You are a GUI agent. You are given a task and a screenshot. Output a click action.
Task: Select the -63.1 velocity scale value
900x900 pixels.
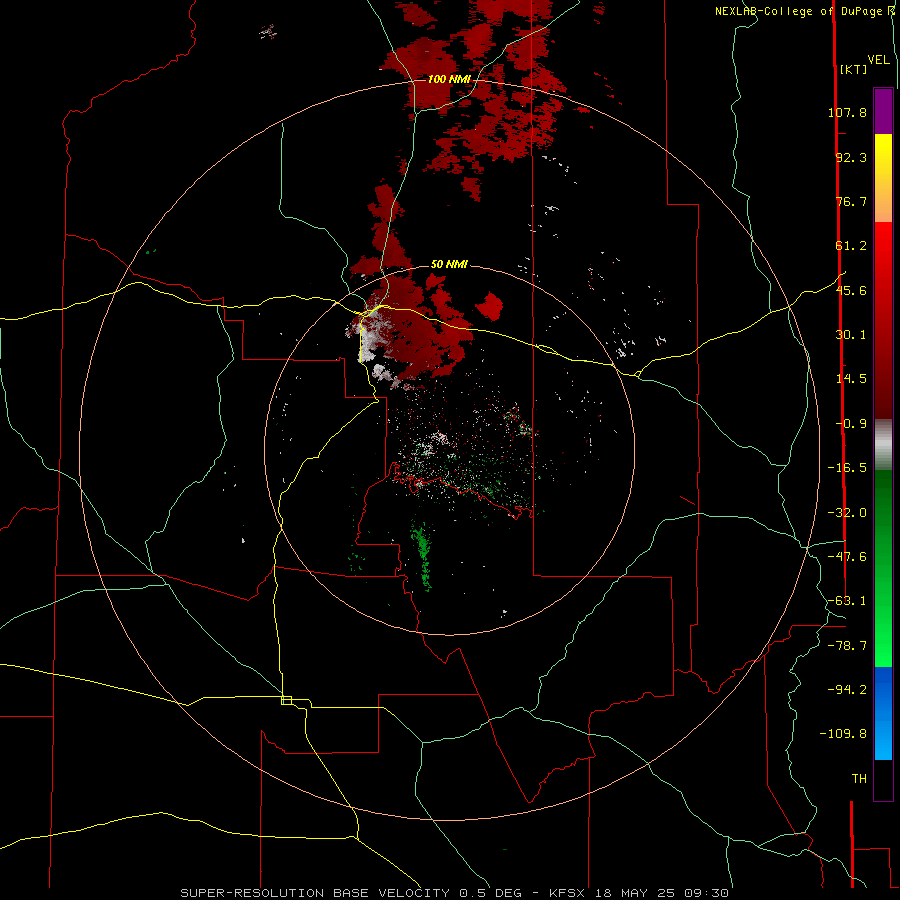point(847,601)
